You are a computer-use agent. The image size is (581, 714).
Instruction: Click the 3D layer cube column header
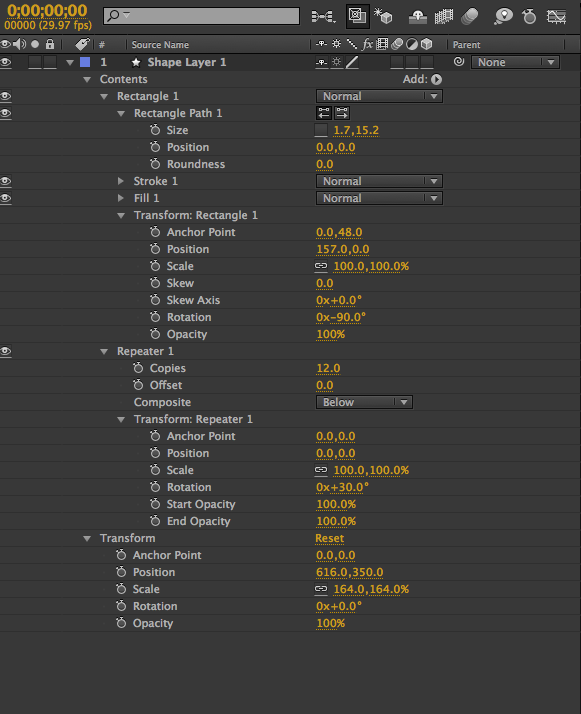[427, 44]
